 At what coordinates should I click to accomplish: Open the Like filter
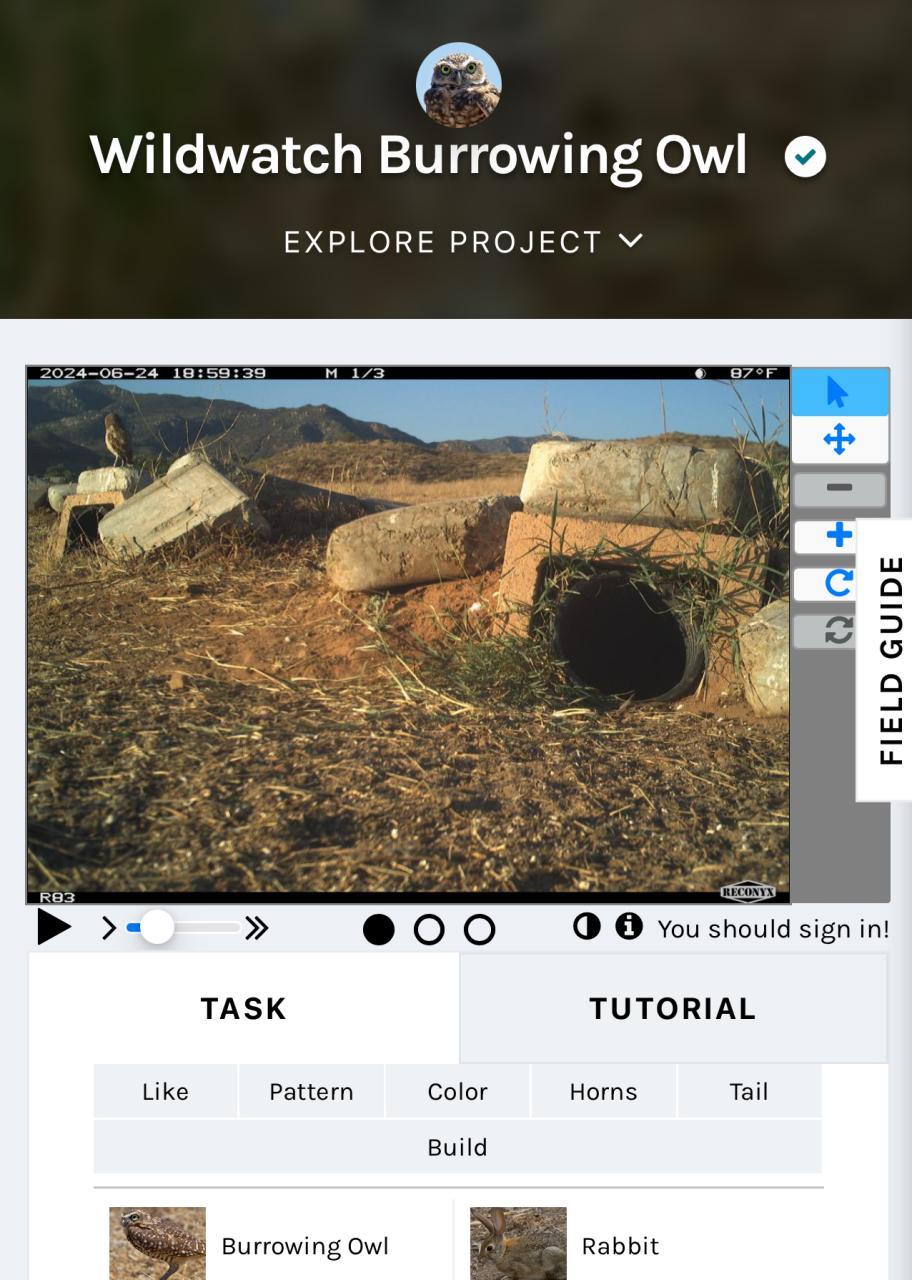(166, 1091)
